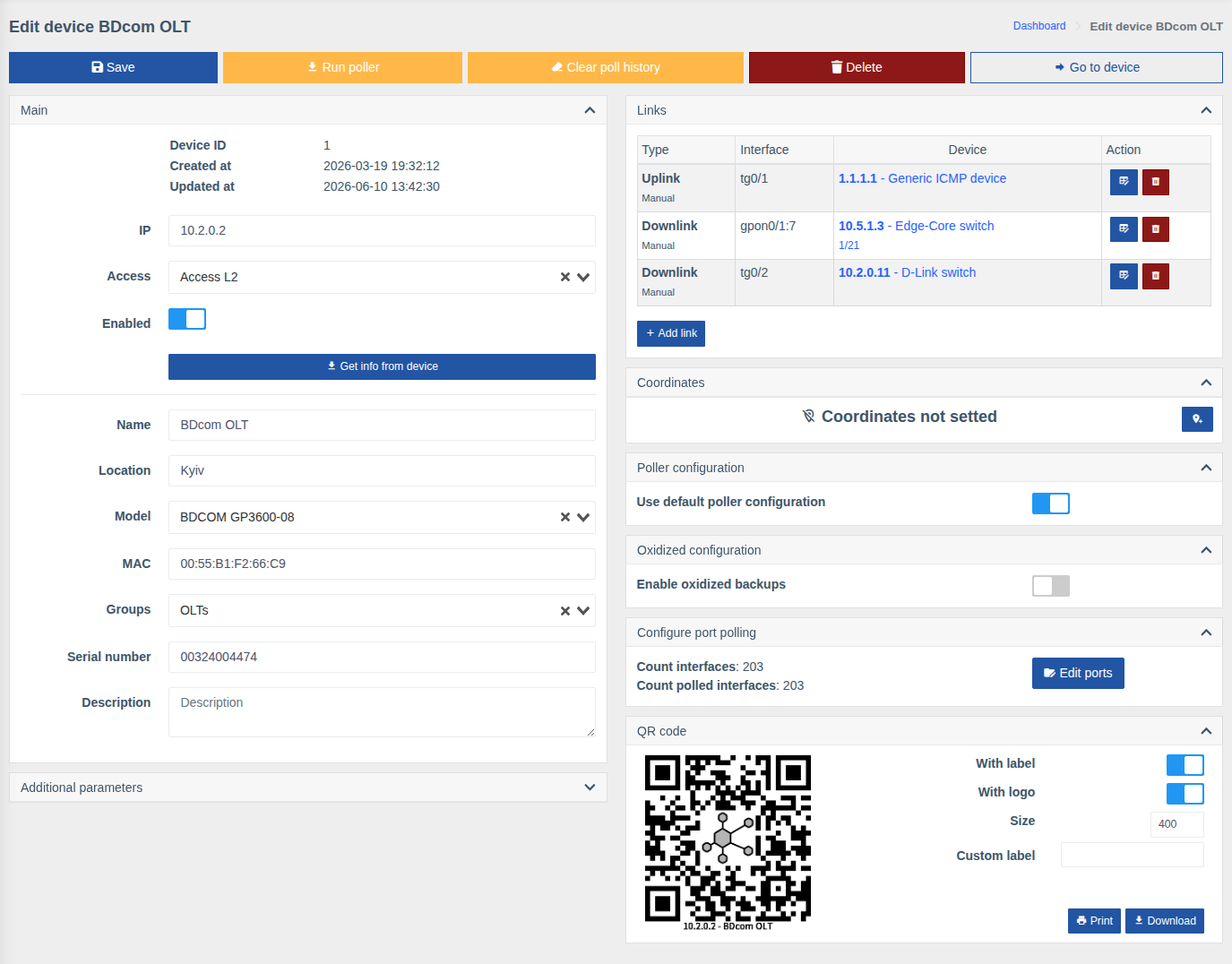Image resolution: width=1232 pixels, height=964 pixels.
Task: Open Edit ports
Action: pos(1078,673)
